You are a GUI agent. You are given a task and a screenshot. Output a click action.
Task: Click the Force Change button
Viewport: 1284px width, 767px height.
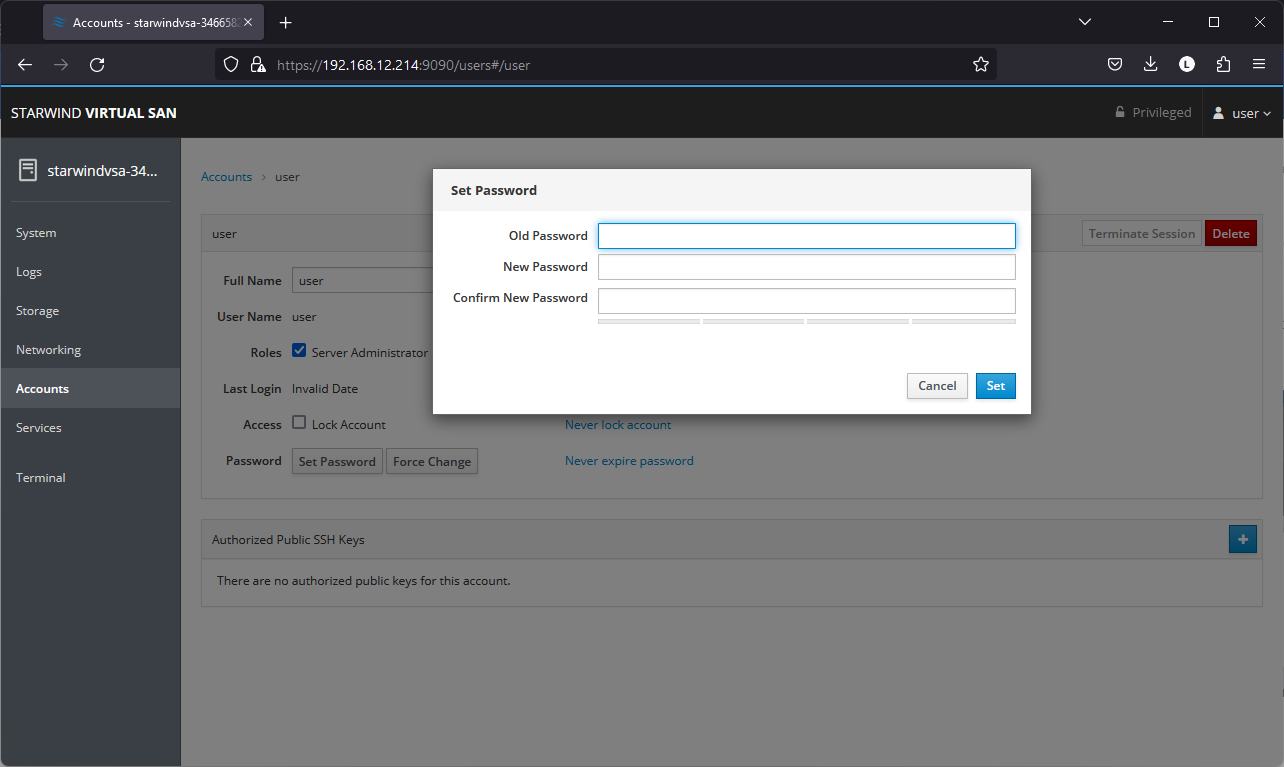coord(432,461)
